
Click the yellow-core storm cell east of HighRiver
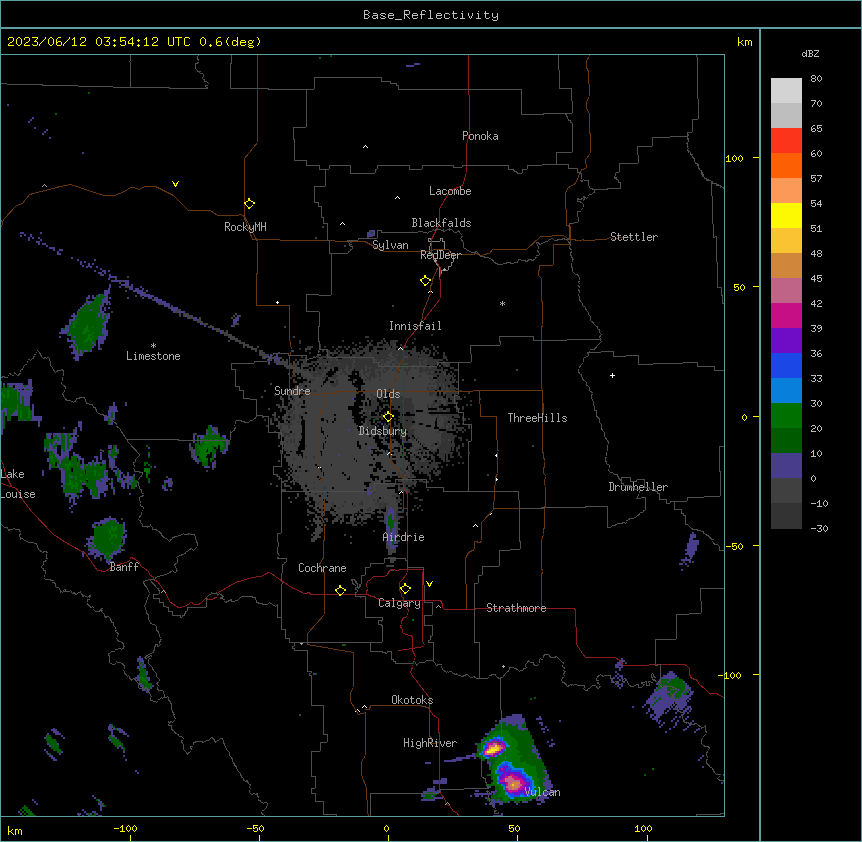[x=493, y=748]
